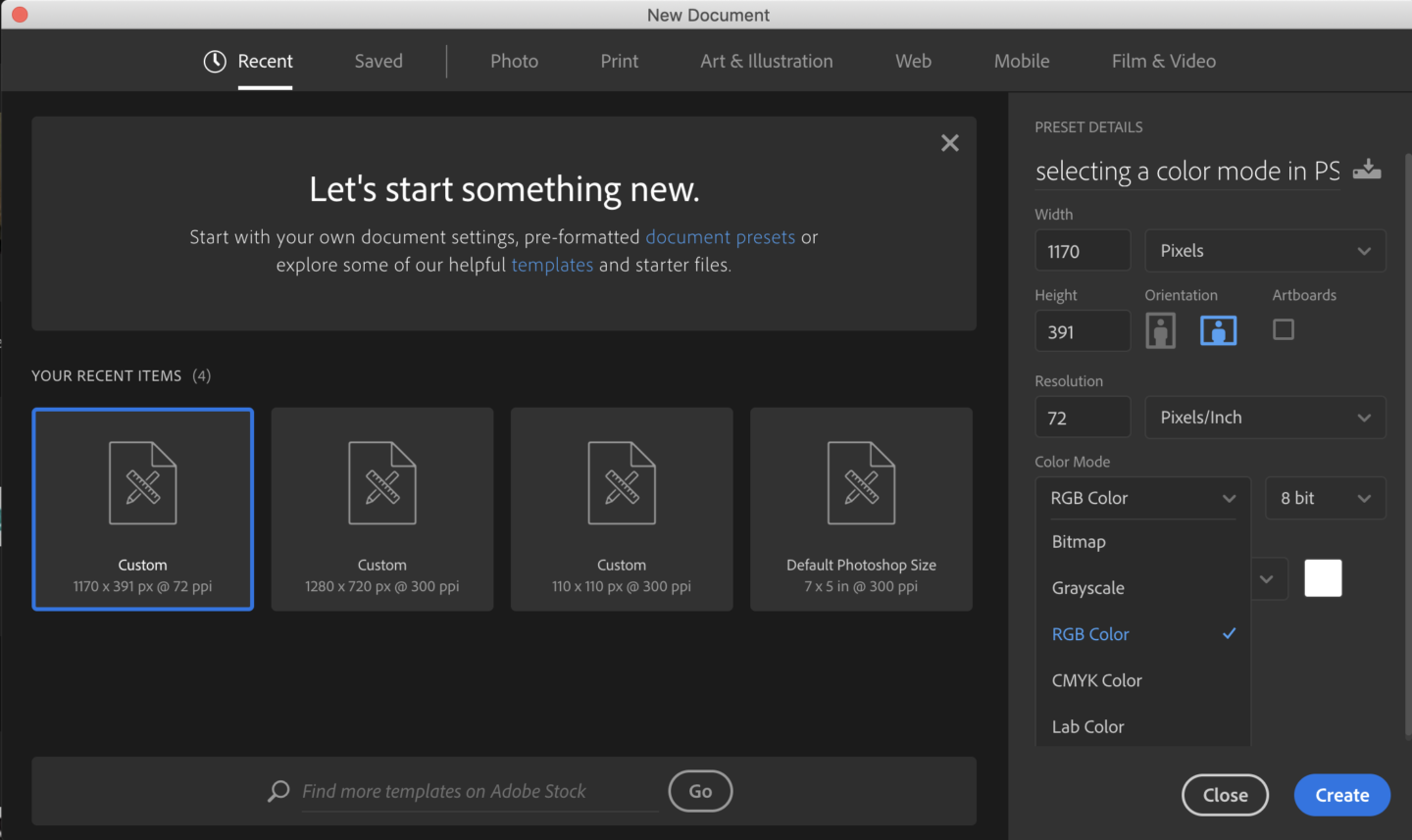Open the "document presets" link
This screenshot has height=840, width=1412.
[x=721, y=236]
